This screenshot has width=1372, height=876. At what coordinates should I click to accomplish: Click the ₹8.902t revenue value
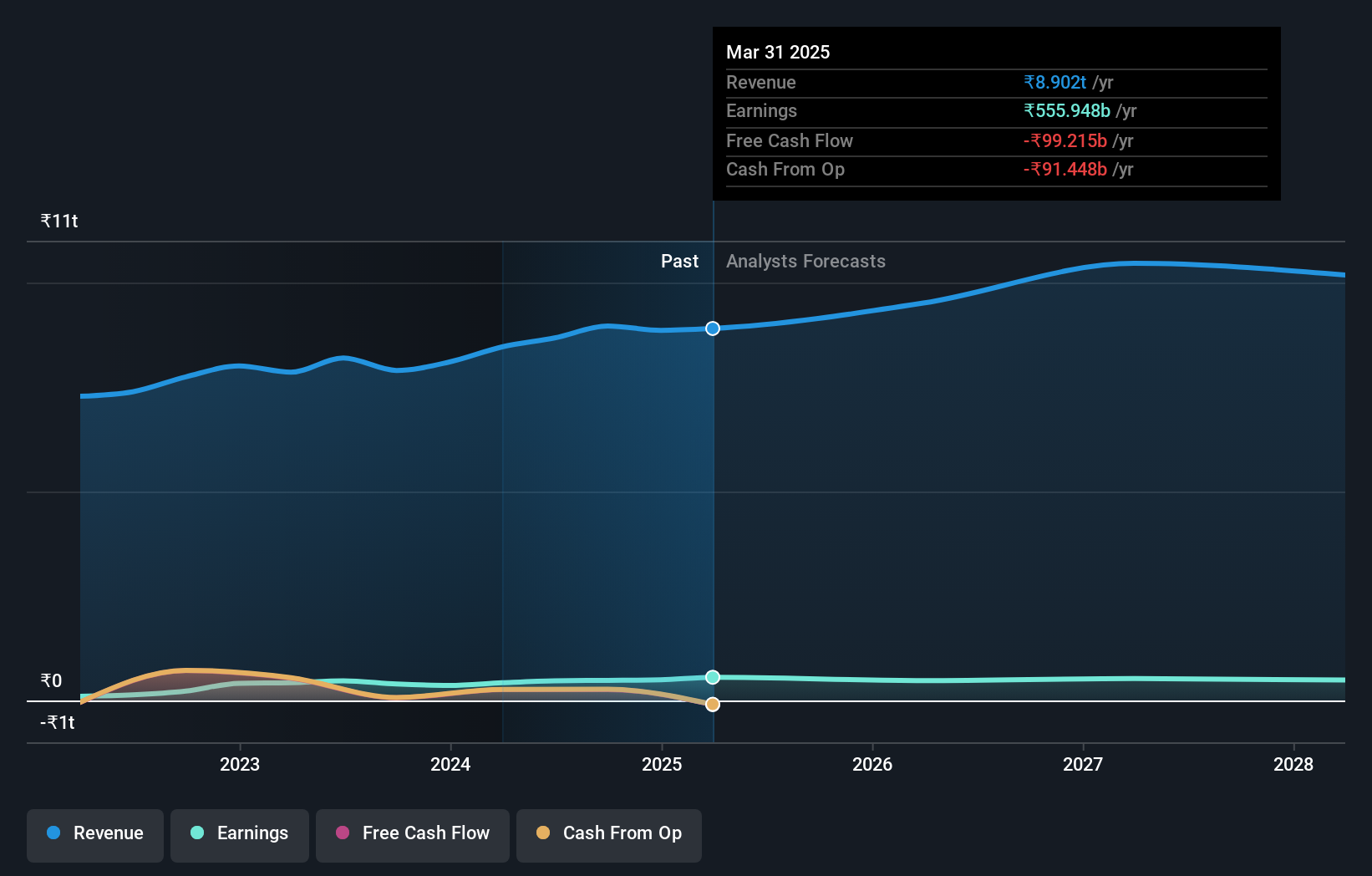click(1055, 82)
